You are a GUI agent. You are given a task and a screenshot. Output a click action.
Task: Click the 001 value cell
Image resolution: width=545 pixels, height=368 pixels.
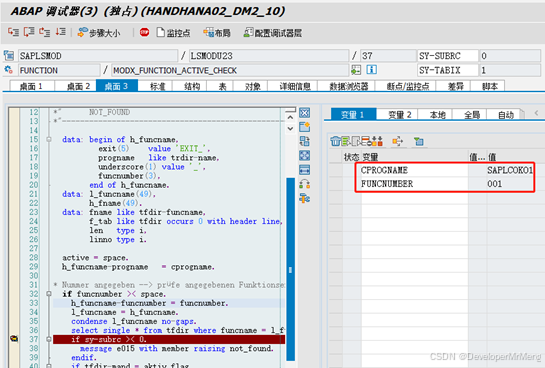pyautogui.click(x=510, y=183)
